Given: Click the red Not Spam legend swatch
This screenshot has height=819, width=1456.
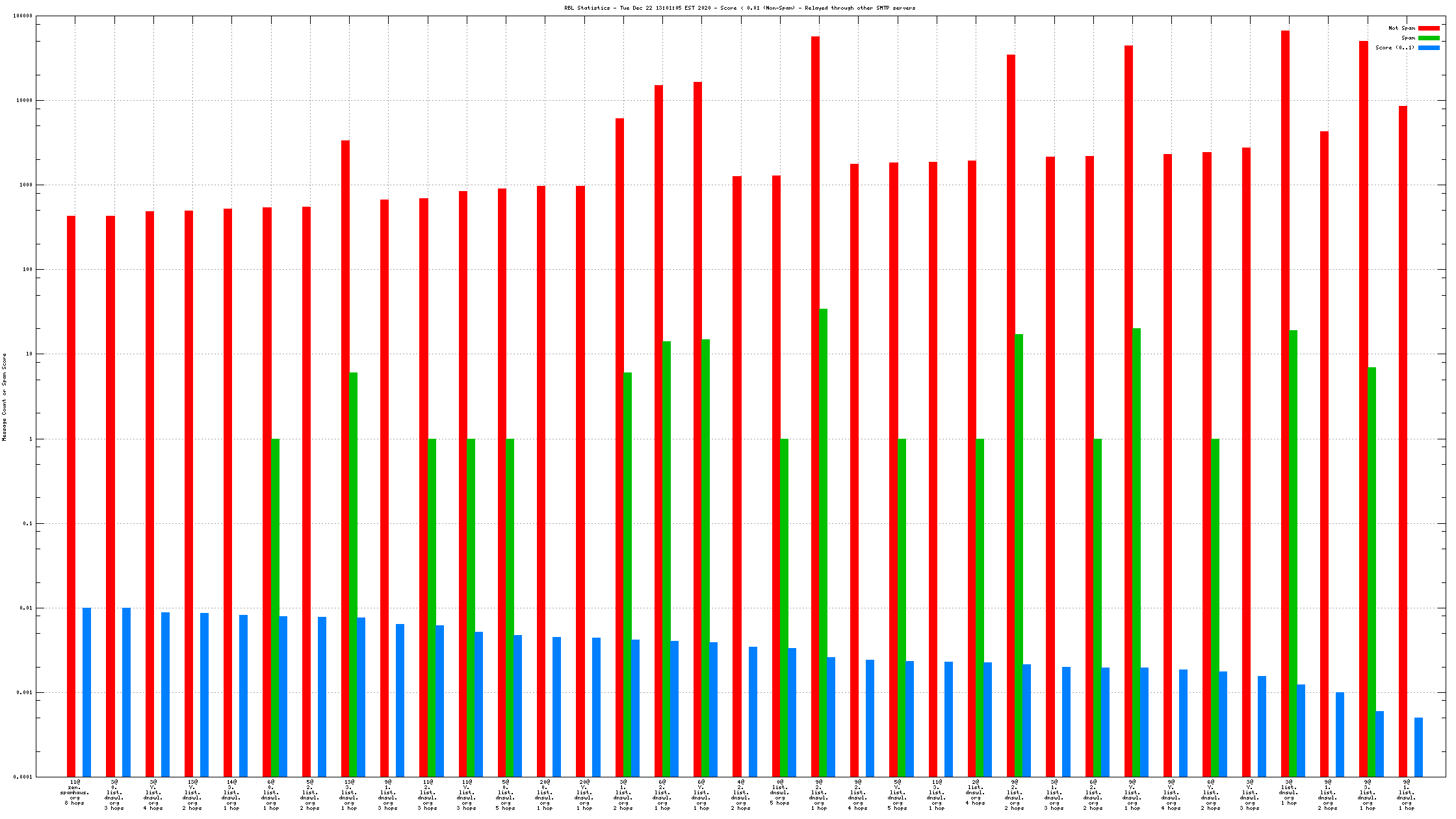Looking at the screenshot, I should pyautogui.click(x=1428, y=29).
